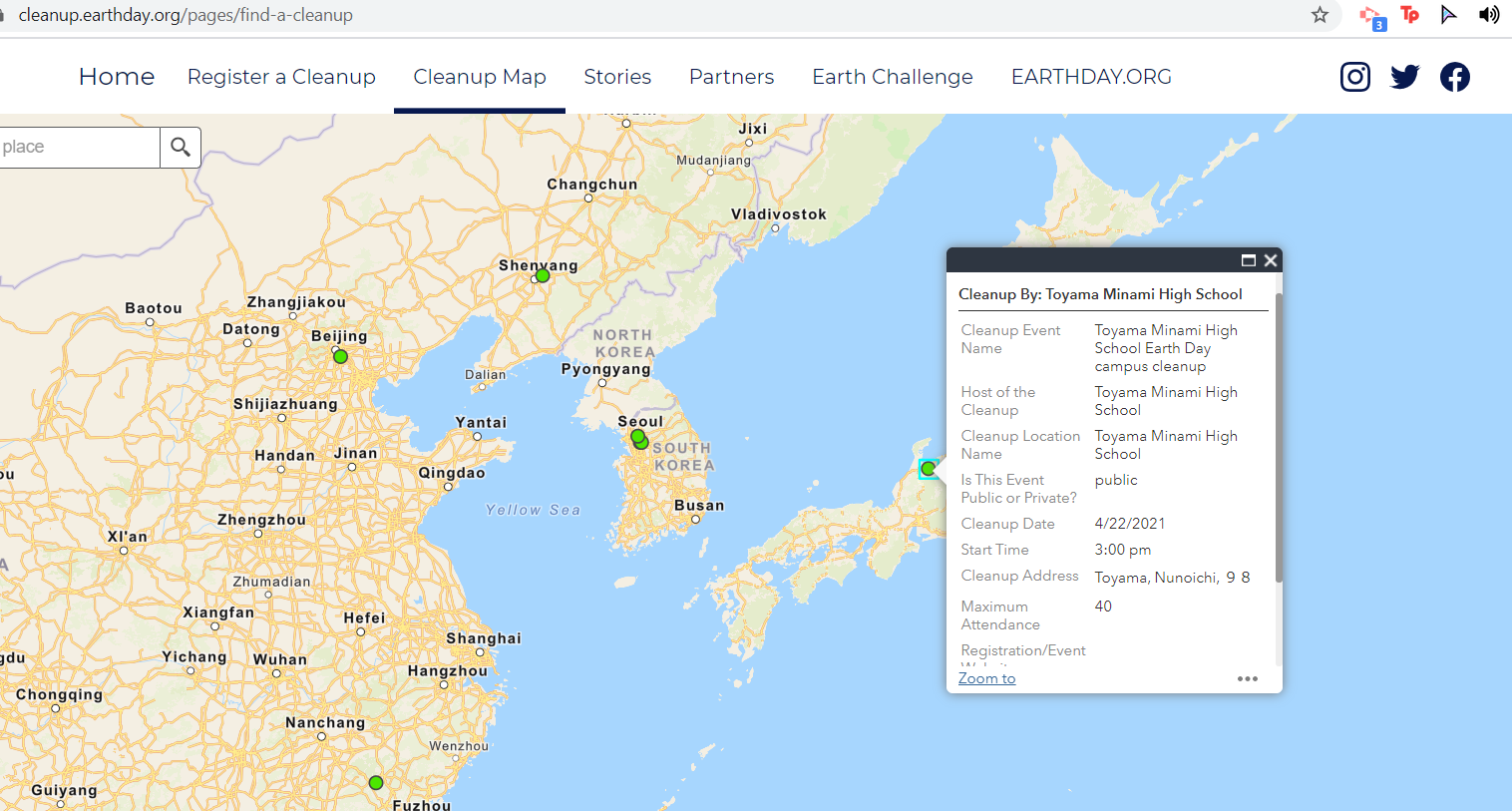Open the Instagram page icon
This screenshot has width=1512, height=811.
1354,77
